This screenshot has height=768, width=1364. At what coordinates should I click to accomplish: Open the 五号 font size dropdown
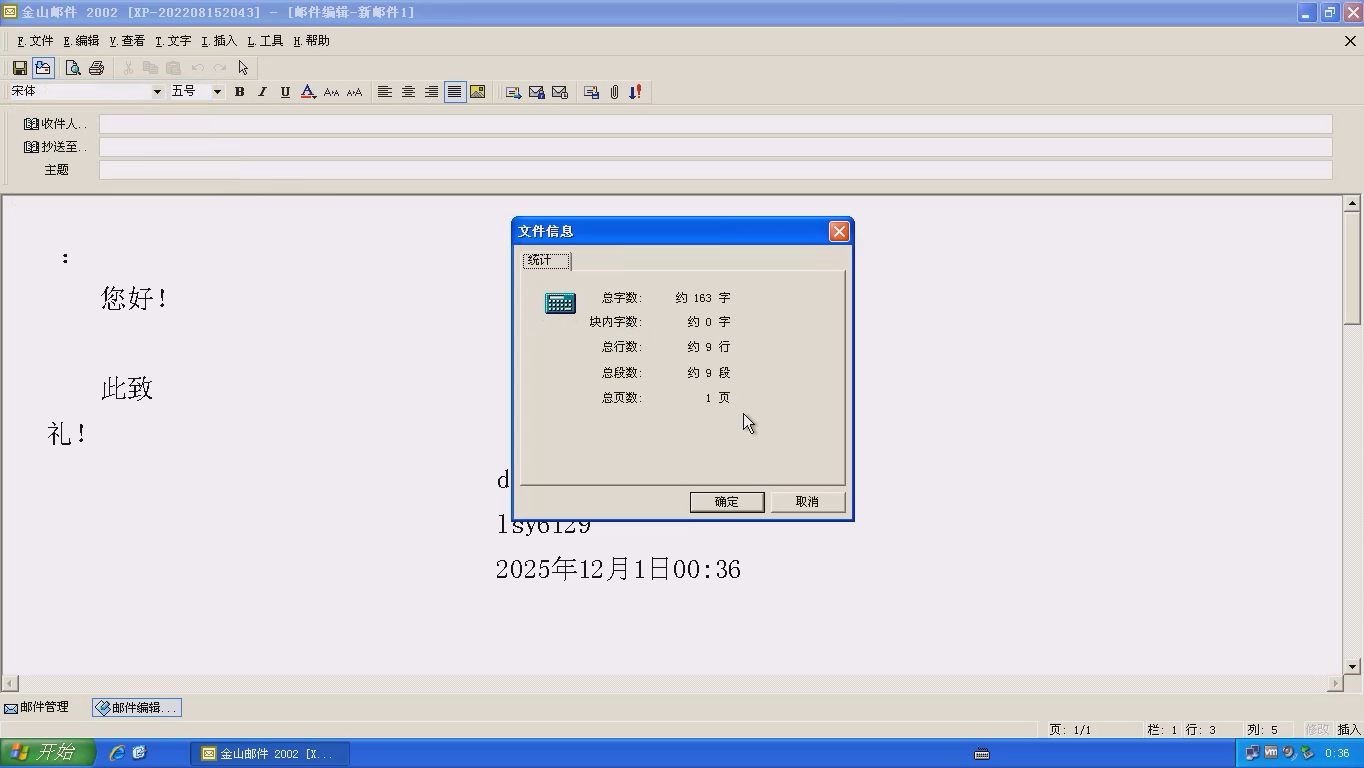click(217, 92)
